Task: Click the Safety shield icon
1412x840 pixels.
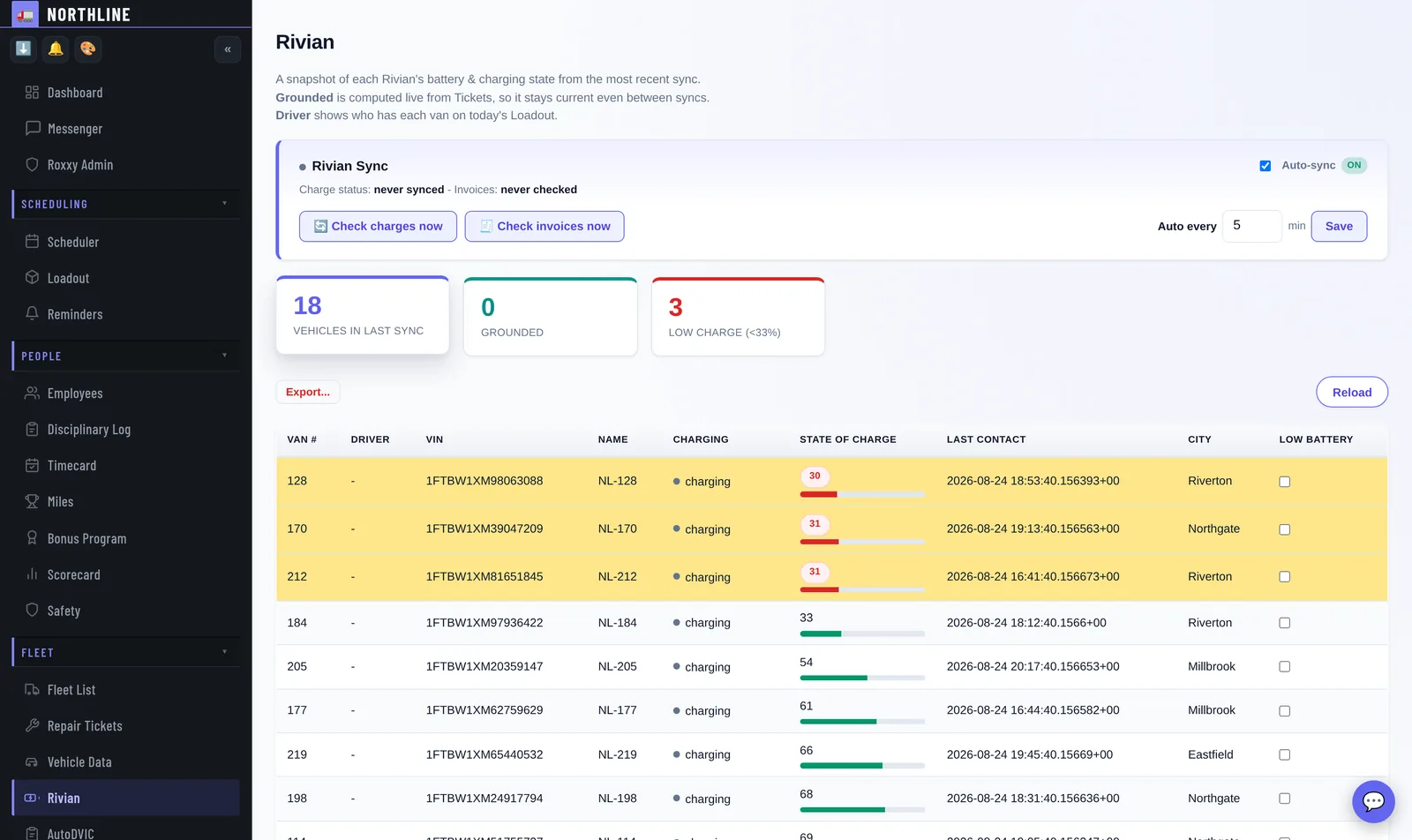Action: (x=33, y=611)
